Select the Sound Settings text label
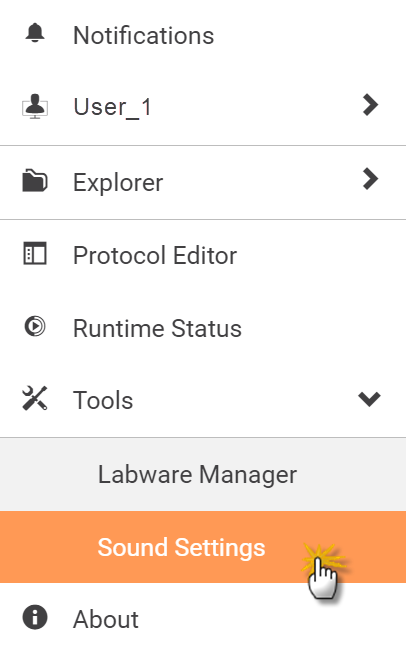The height and width of the screenshot is (655, 406). tap(181, 547)
